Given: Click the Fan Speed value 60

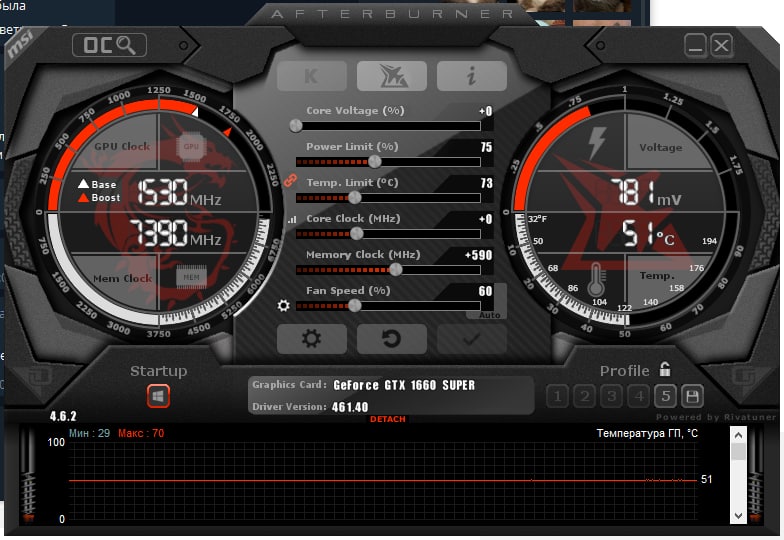Looking at the screenshot, I should click(x=485, y=291).
